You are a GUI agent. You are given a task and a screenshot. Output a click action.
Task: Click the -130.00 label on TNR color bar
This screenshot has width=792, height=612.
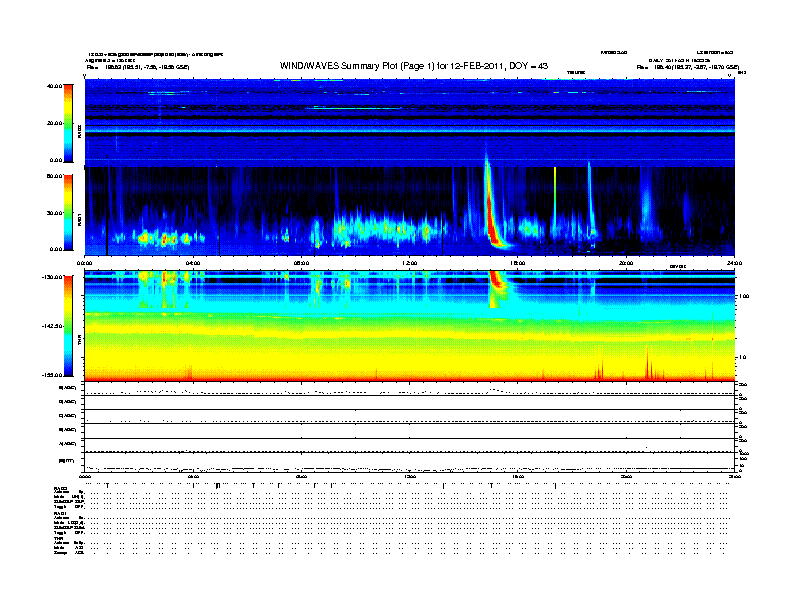coord(53,277)
